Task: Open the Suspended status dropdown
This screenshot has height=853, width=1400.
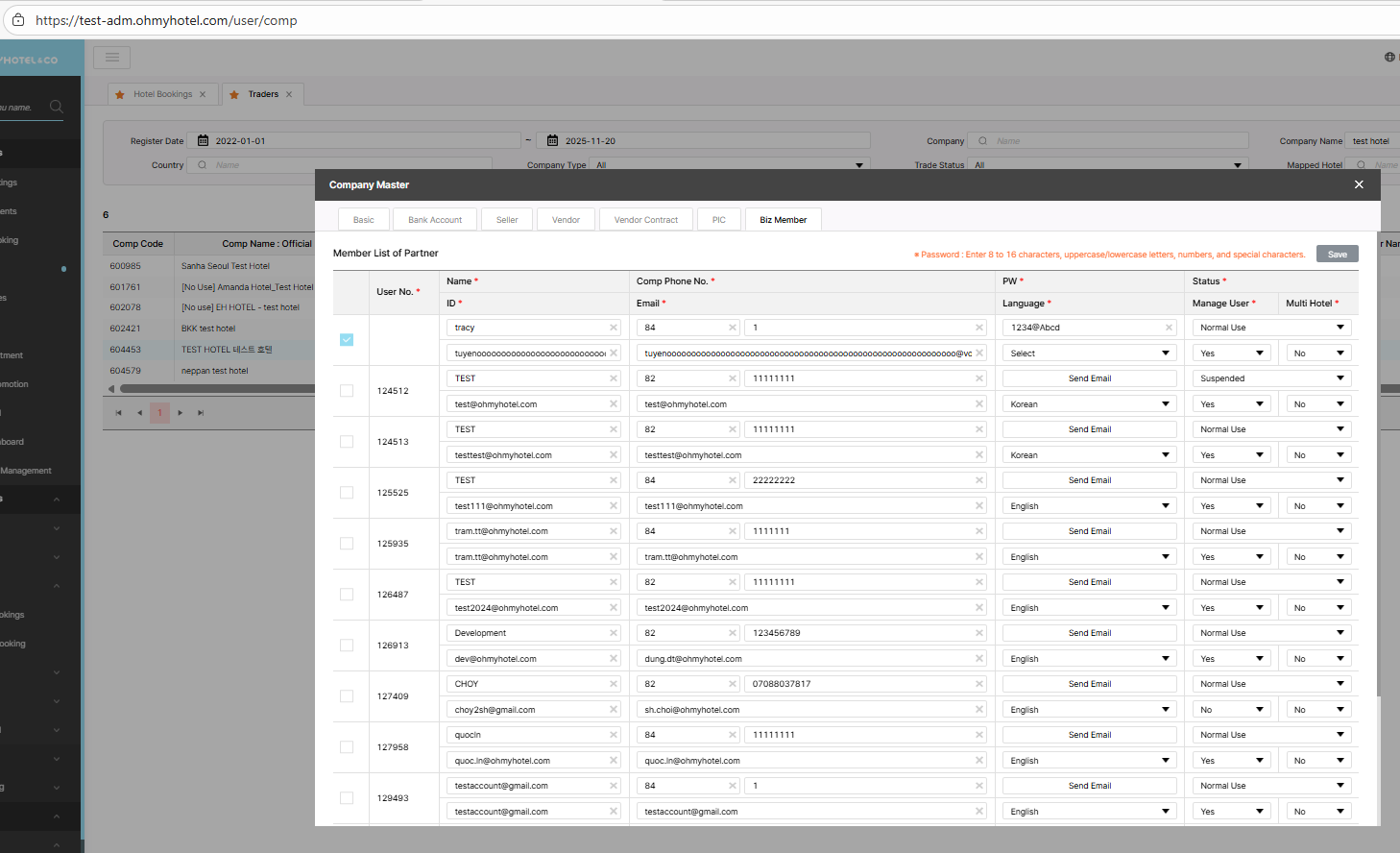Action: (x=1270, y=378)
